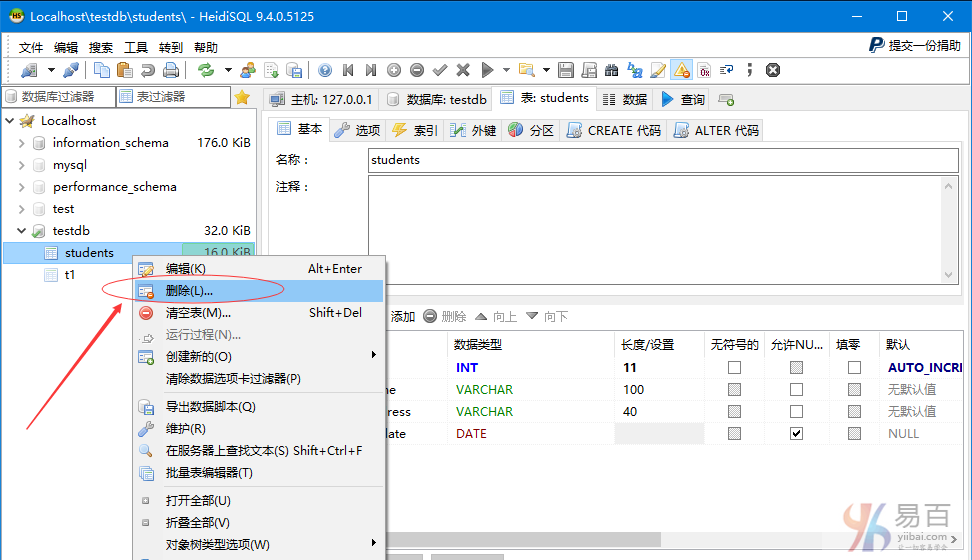Click the binoculars find icon
Screen dimensions: 972x560
(611, 70)
